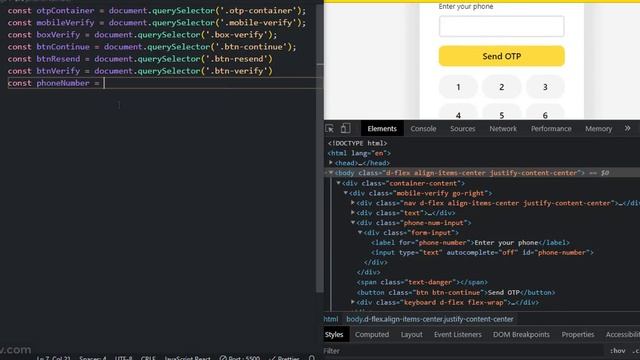Tap keypad digit 5
This screenshot has height=360, width=640.
tap(502, 113)
